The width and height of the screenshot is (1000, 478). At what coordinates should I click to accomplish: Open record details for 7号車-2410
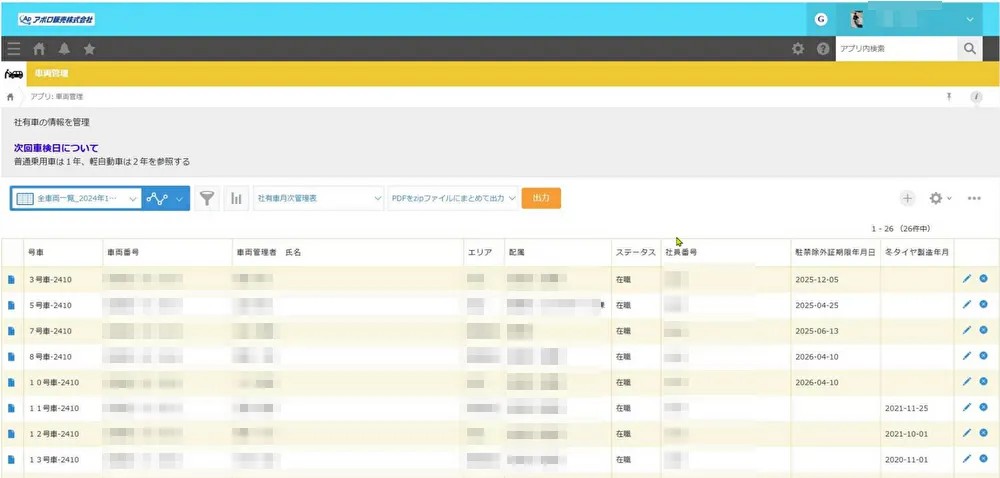pos(12,330)
